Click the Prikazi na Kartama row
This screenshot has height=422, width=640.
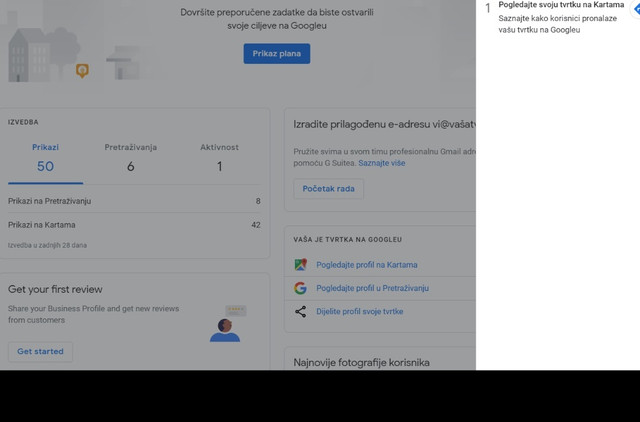pyautogui.click(x=134, y=224)
